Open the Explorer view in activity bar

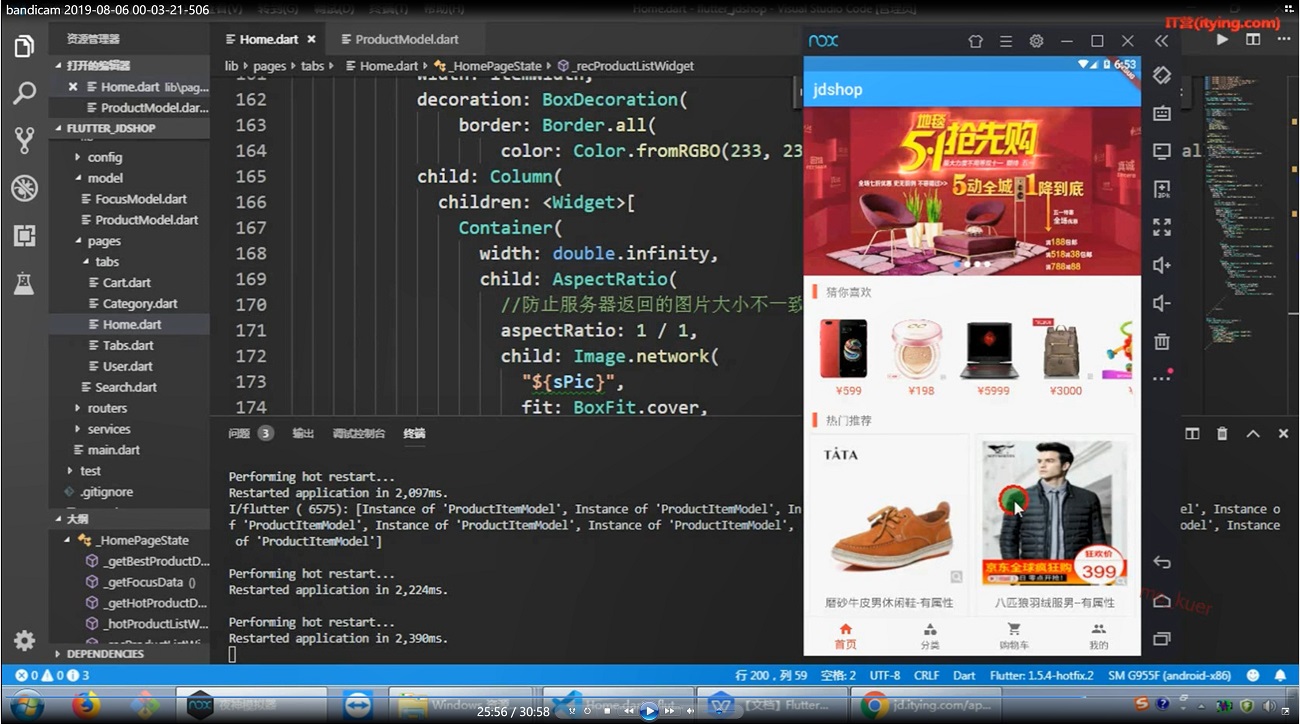click(x=25, y=46)
